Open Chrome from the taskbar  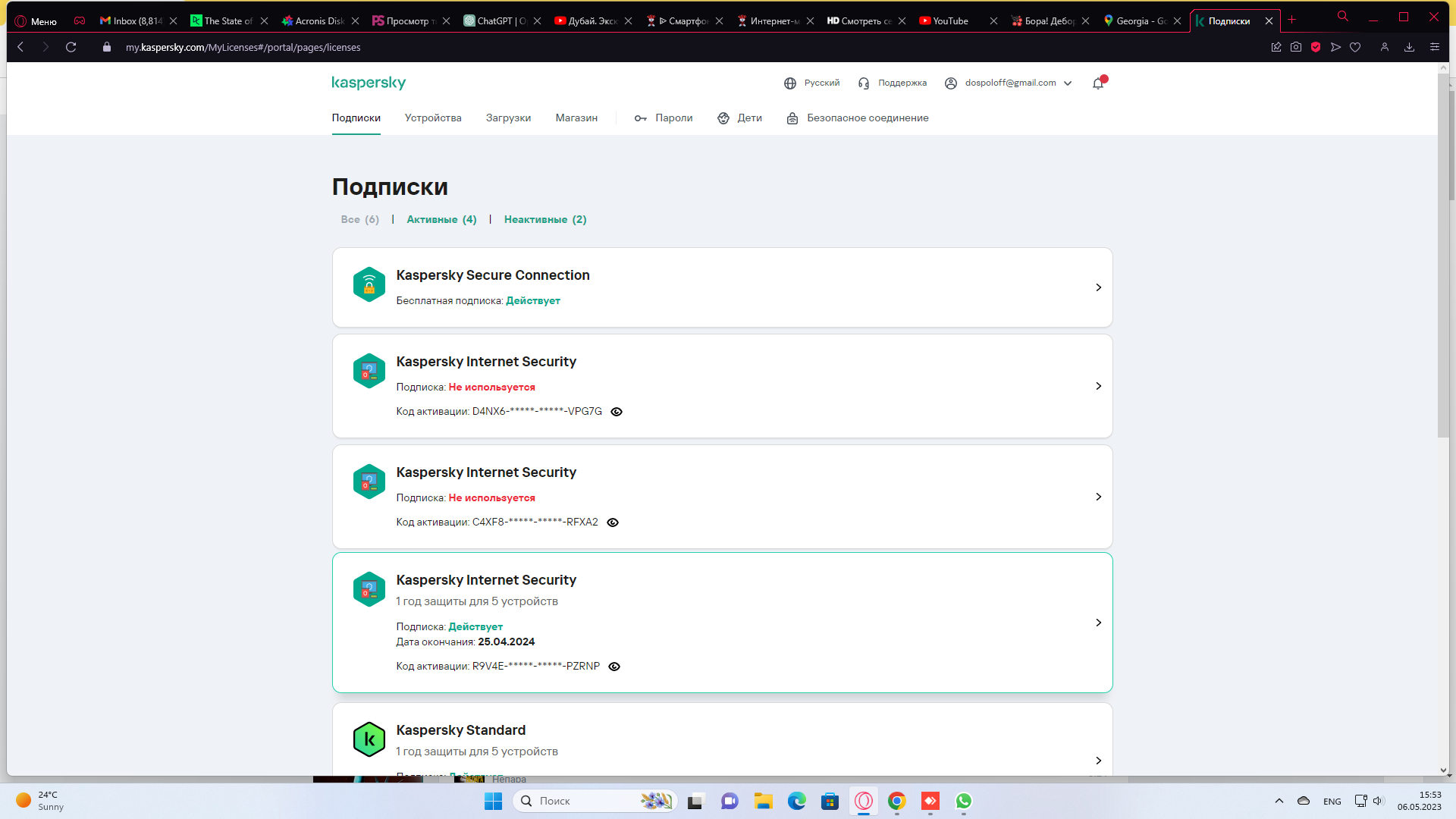(897, 801)
